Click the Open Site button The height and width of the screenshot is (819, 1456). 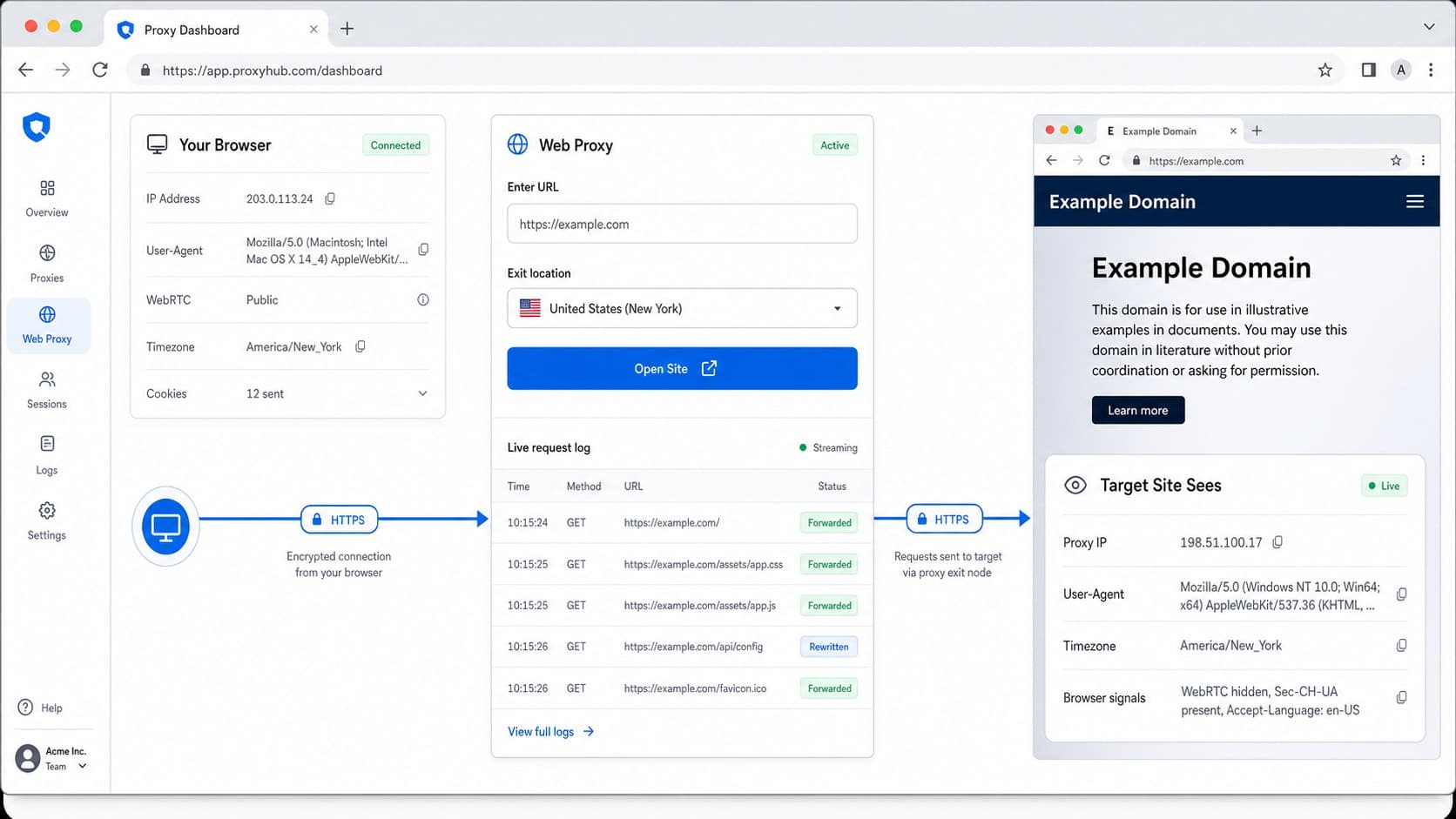[682, 368]
